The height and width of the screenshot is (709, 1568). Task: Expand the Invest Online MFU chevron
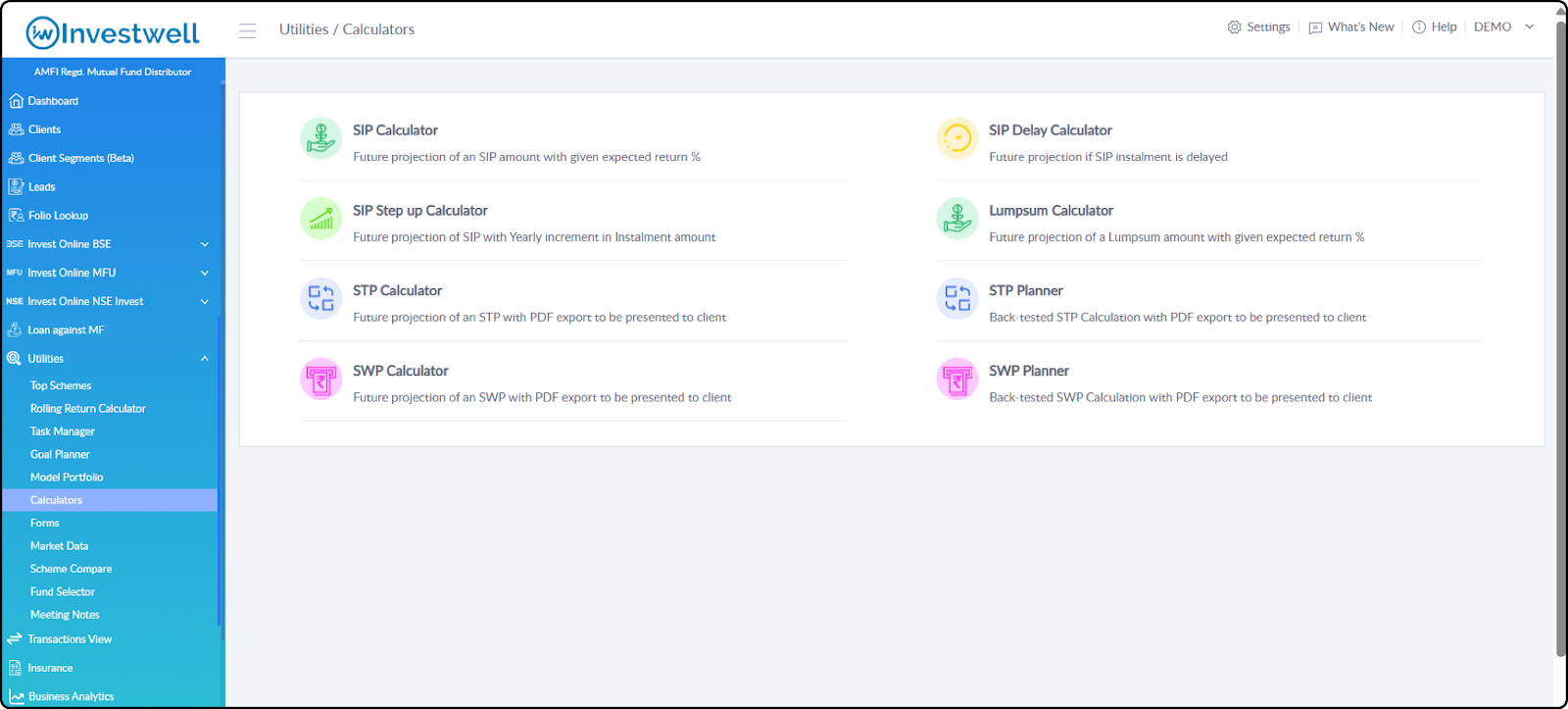pos(205,273)
